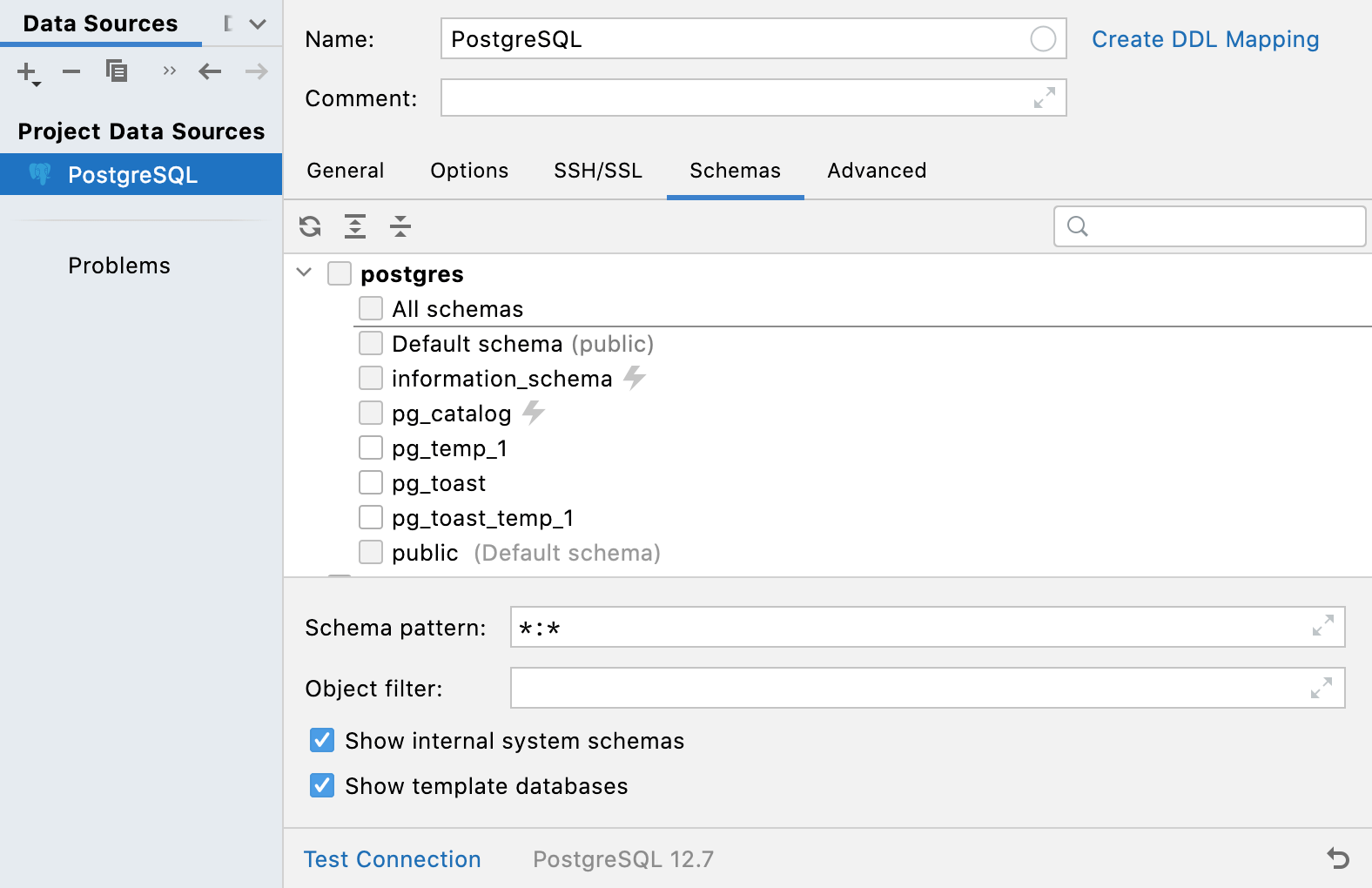Add a new data source with plus icon
Screen dimensions: 1372x888
tap(28, 72)
